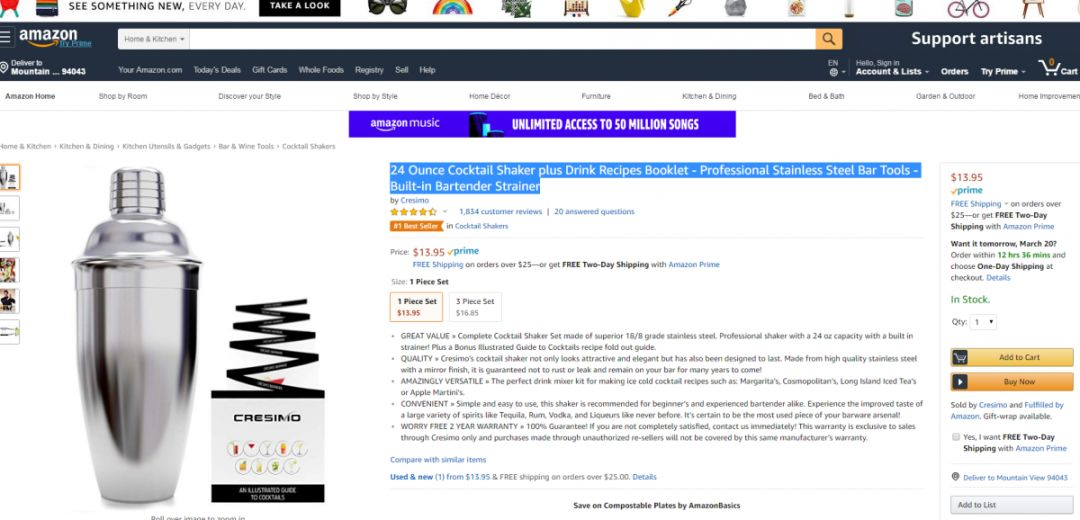Screen dimensions: 1080x520
Task: Open the Home & Kitchen search category dropdown
Action: coord(154,39)
